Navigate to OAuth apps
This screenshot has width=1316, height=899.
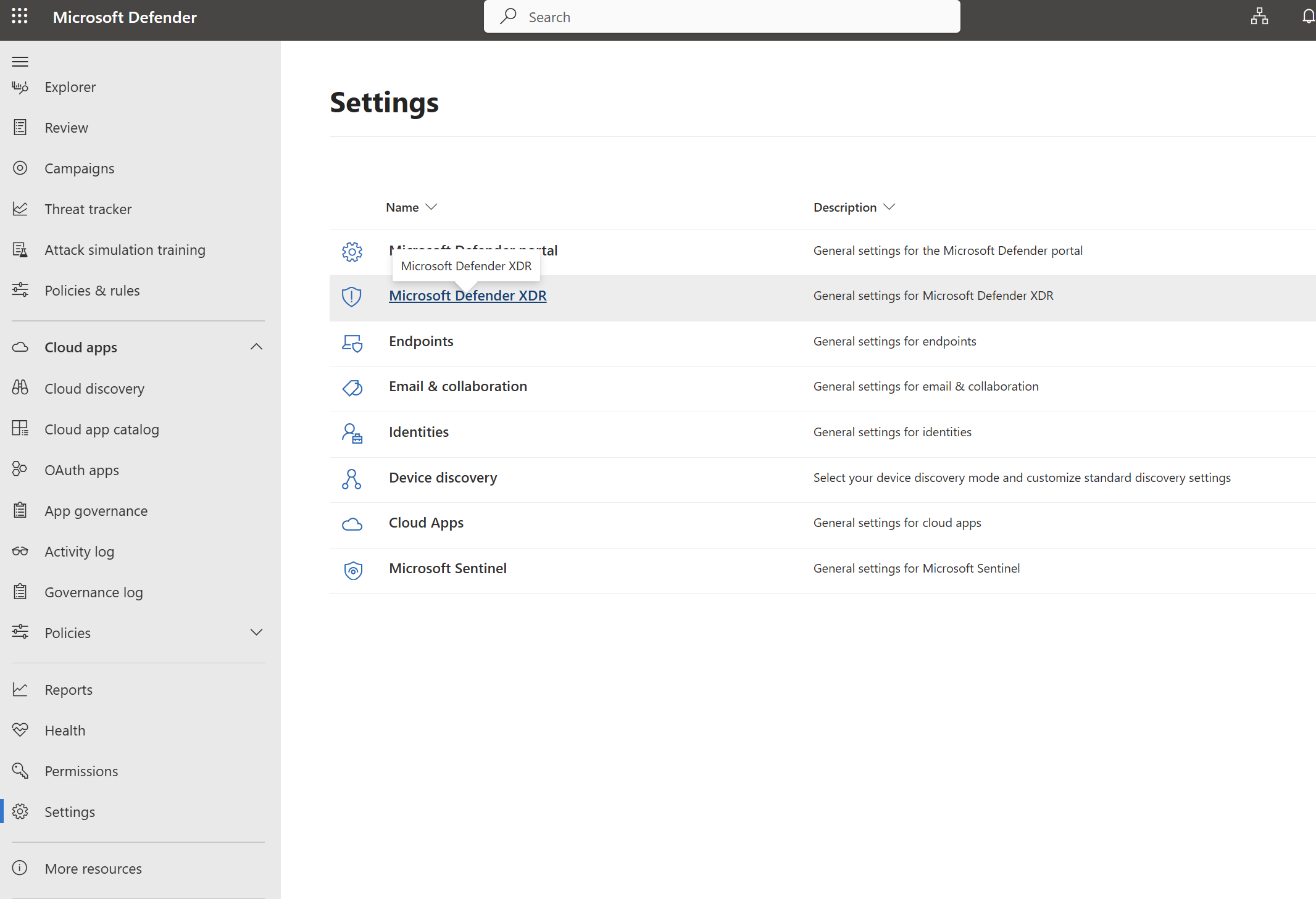pyautogui.click(x=82, y=470)
